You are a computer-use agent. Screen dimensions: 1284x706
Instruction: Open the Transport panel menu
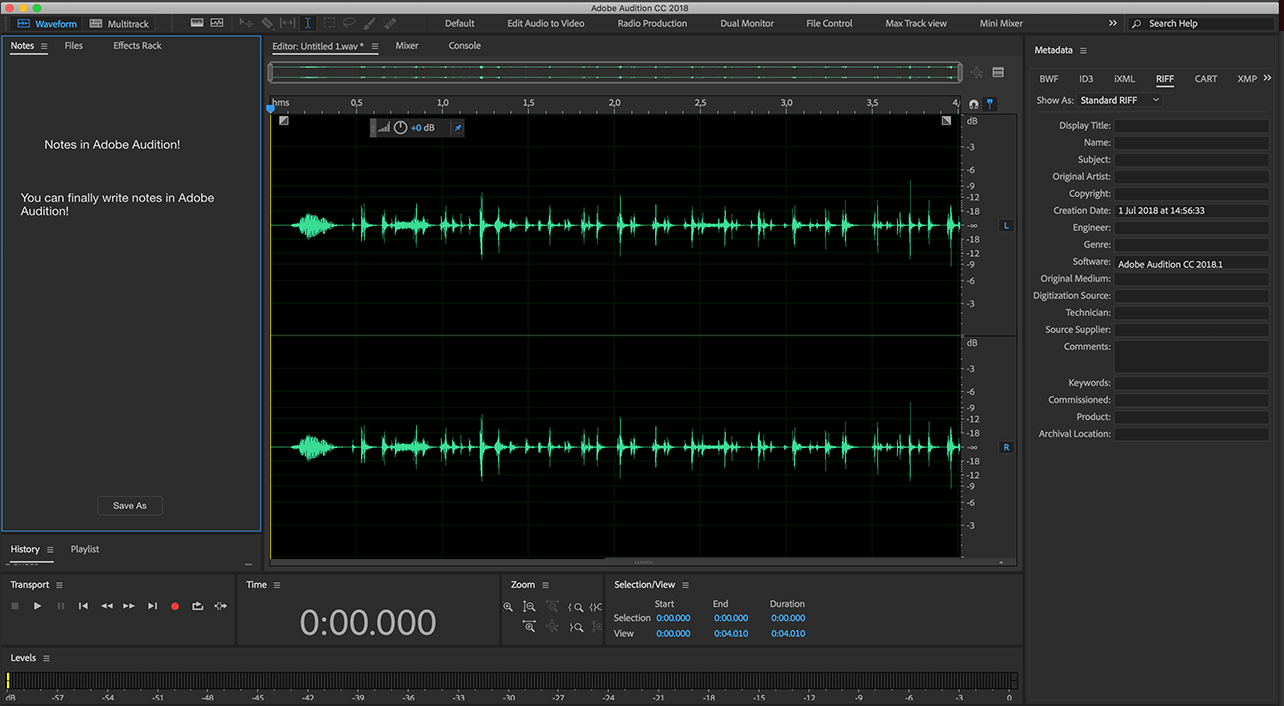pos(58,584)
